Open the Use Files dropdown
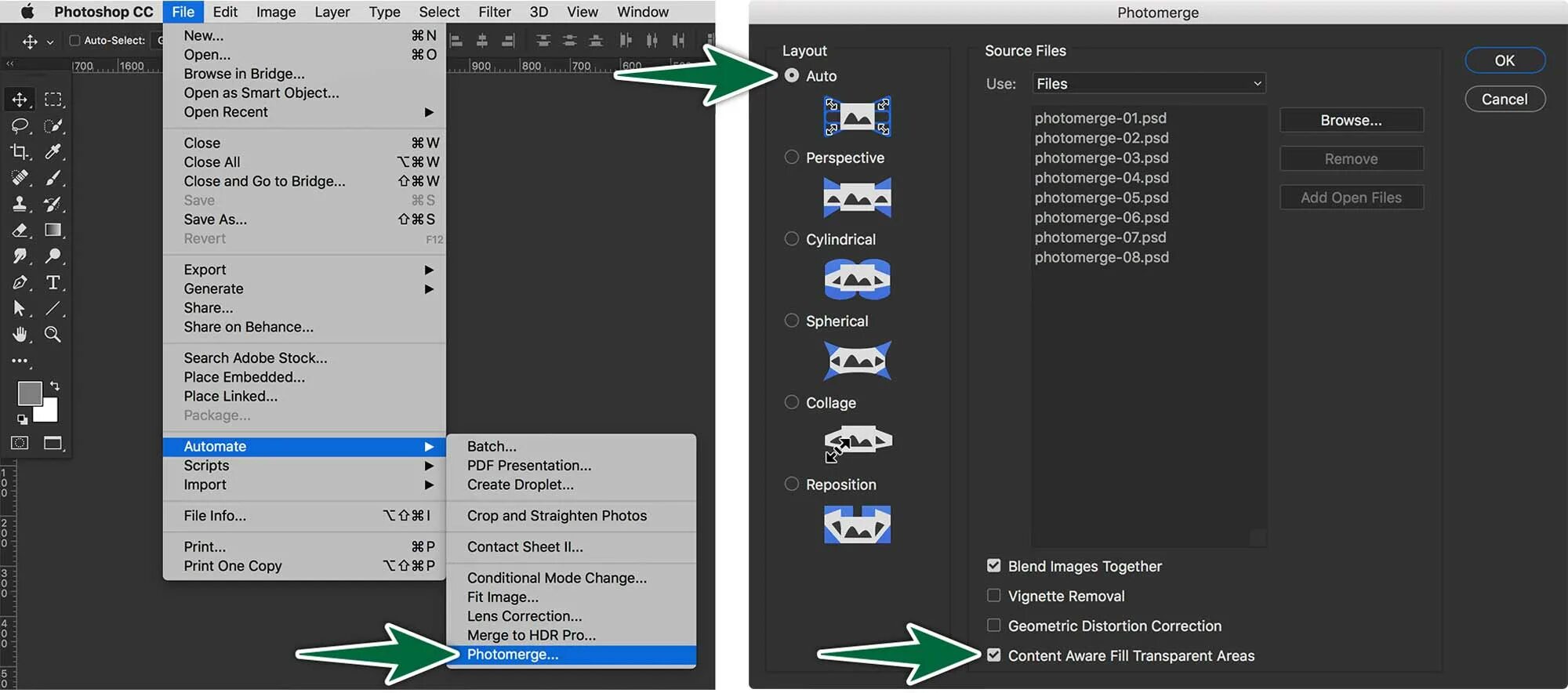The height and width of the screenshot is (693, 1568). [x=1149, y=83]
